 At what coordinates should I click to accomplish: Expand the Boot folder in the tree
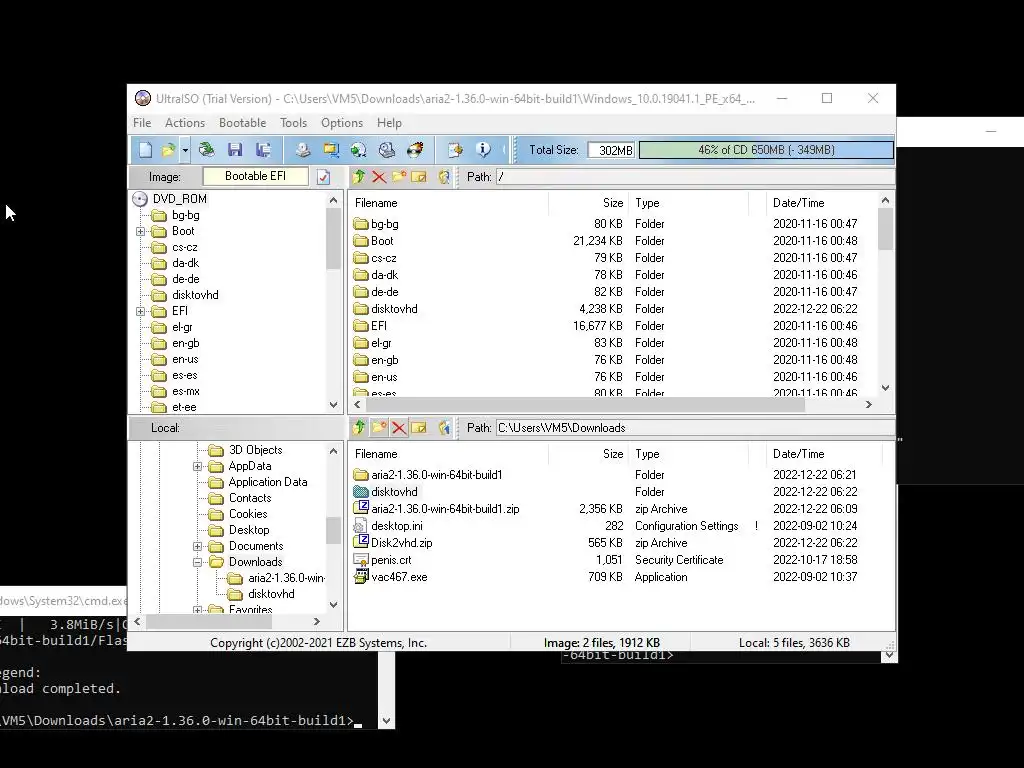click(x=140, y=231)
